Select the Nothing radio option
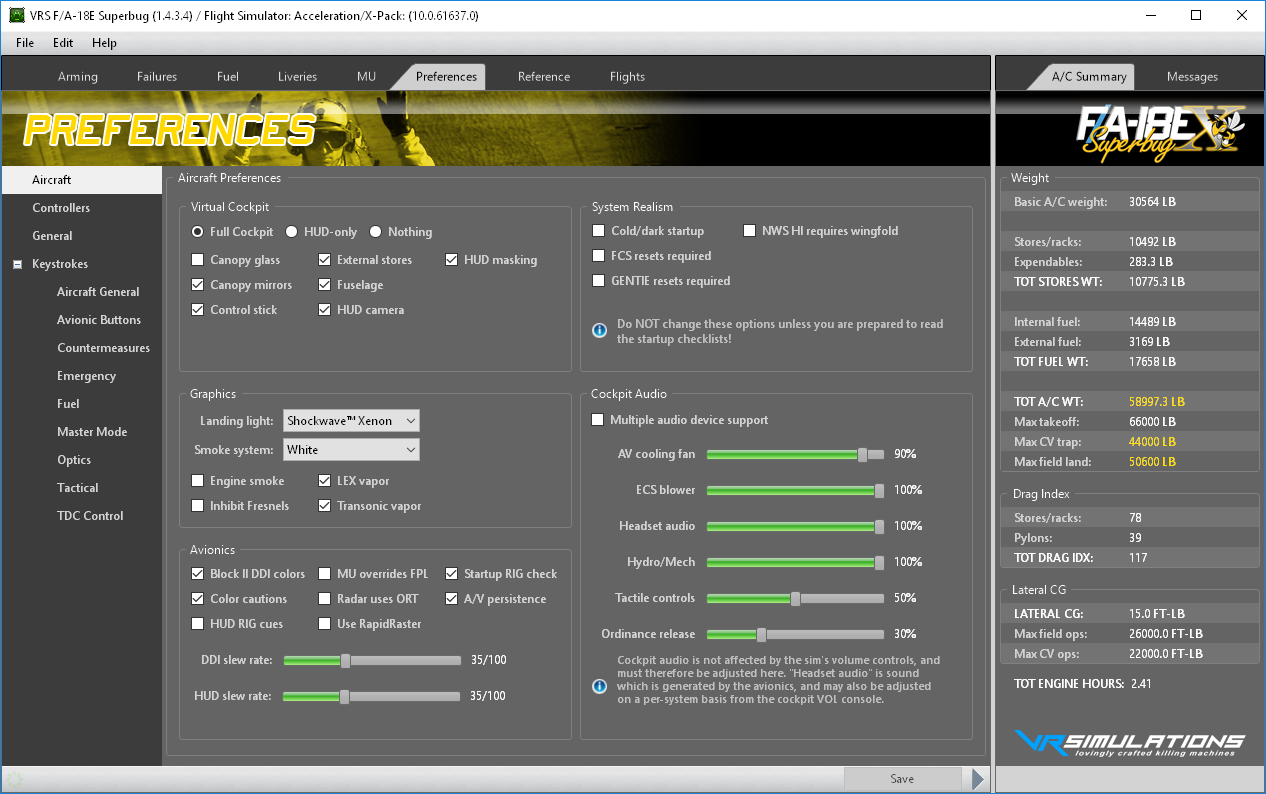Screen dimensions: 1266x794 tap(376, 232)
